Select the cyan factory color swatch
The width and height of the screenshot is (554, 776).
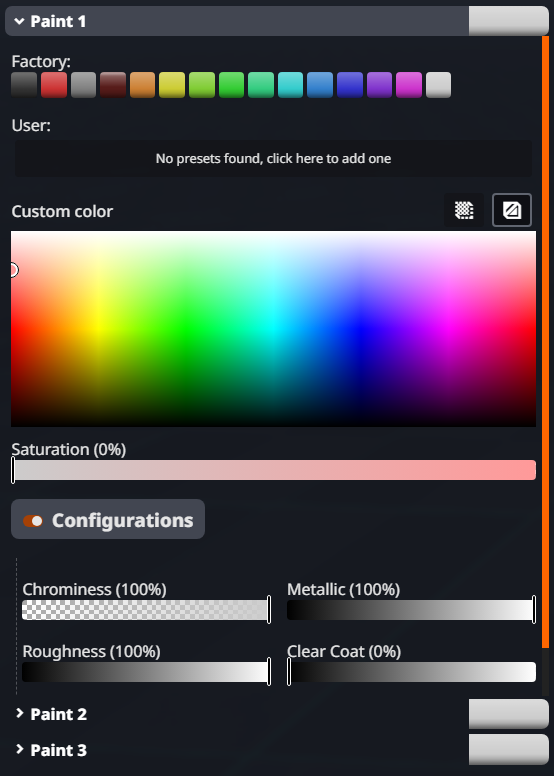(290, 85)
